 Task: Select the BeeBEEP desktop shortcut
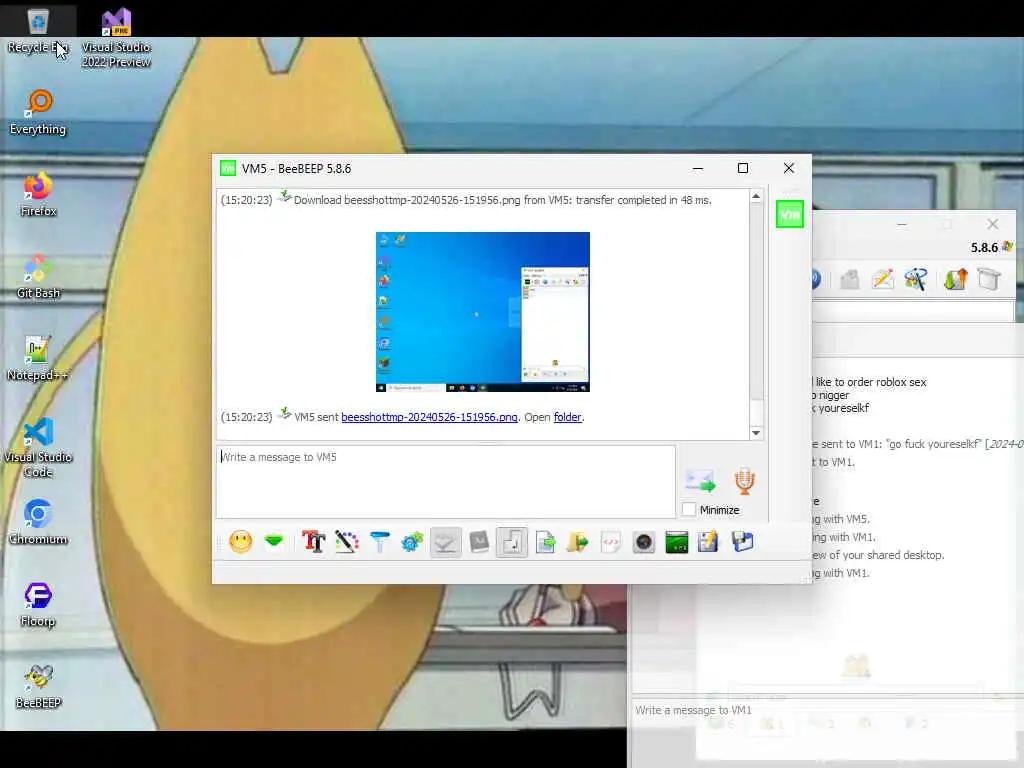click(x=38, y=686)
